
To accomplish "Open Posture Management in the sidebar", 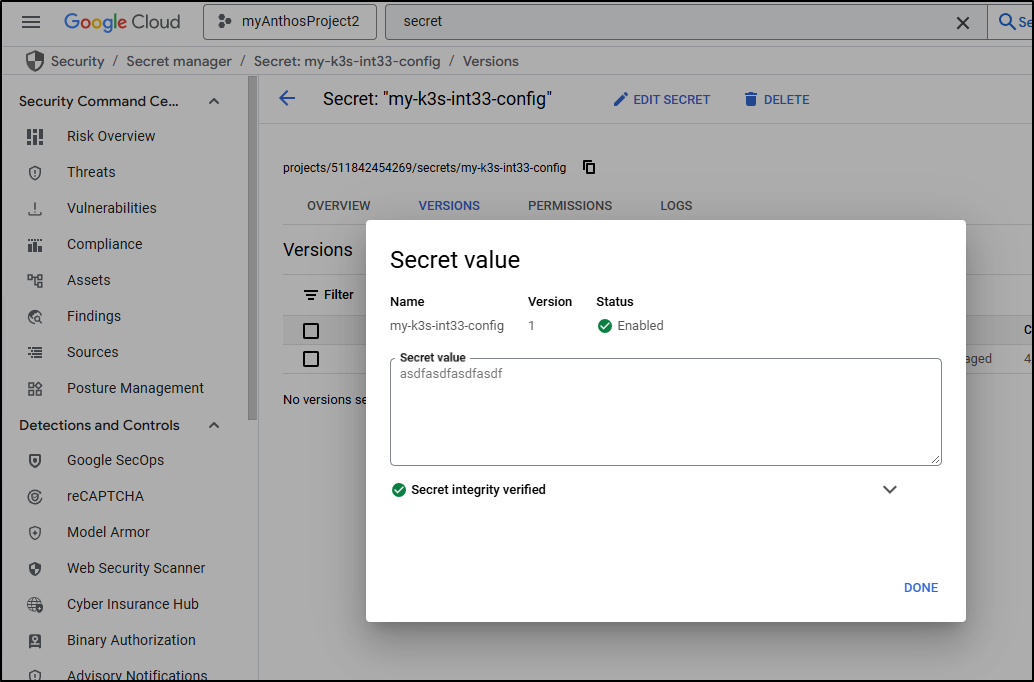I will coord(135,388).
